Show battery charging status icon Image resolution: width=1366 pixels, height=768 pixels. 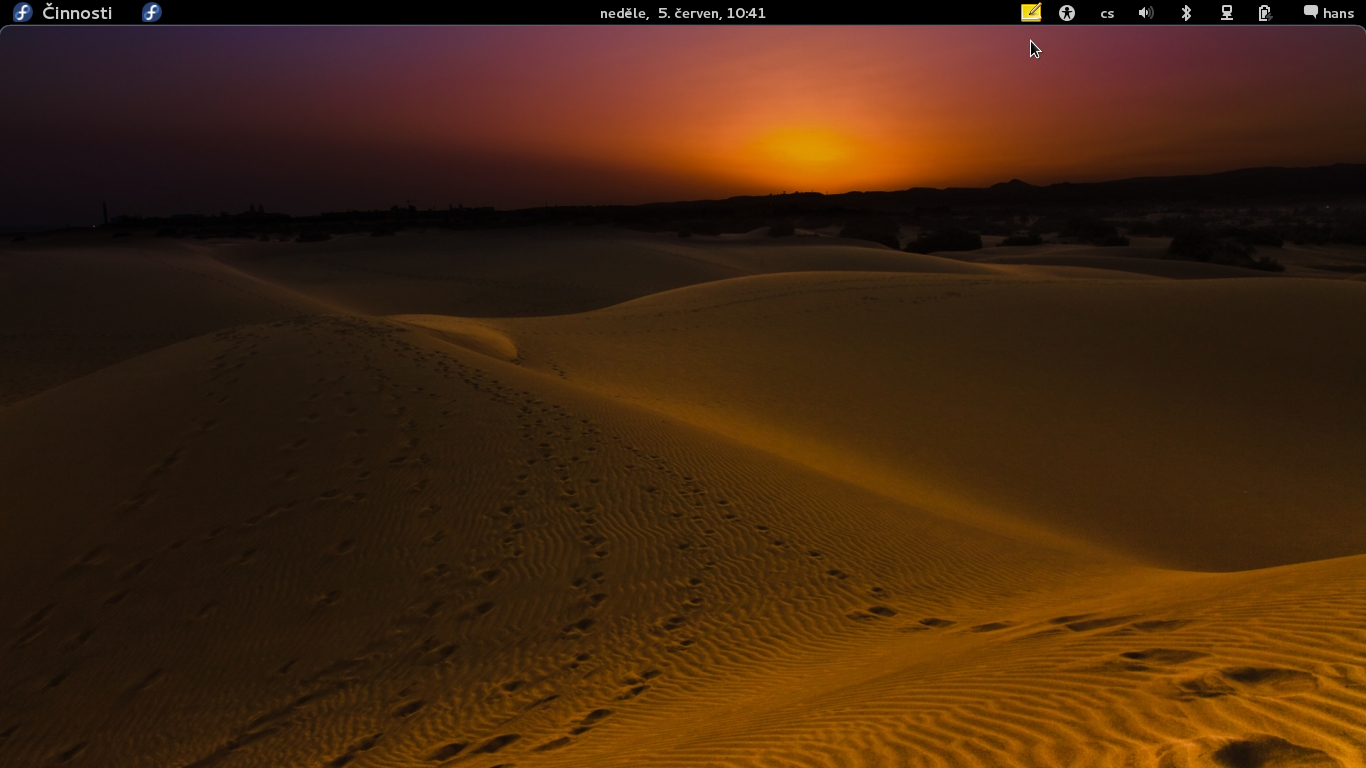coord(1265,13)
